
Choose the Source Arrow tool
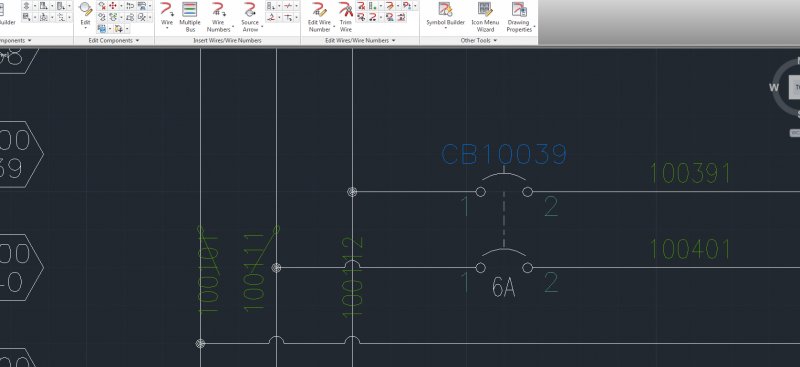tap(250, 17)
